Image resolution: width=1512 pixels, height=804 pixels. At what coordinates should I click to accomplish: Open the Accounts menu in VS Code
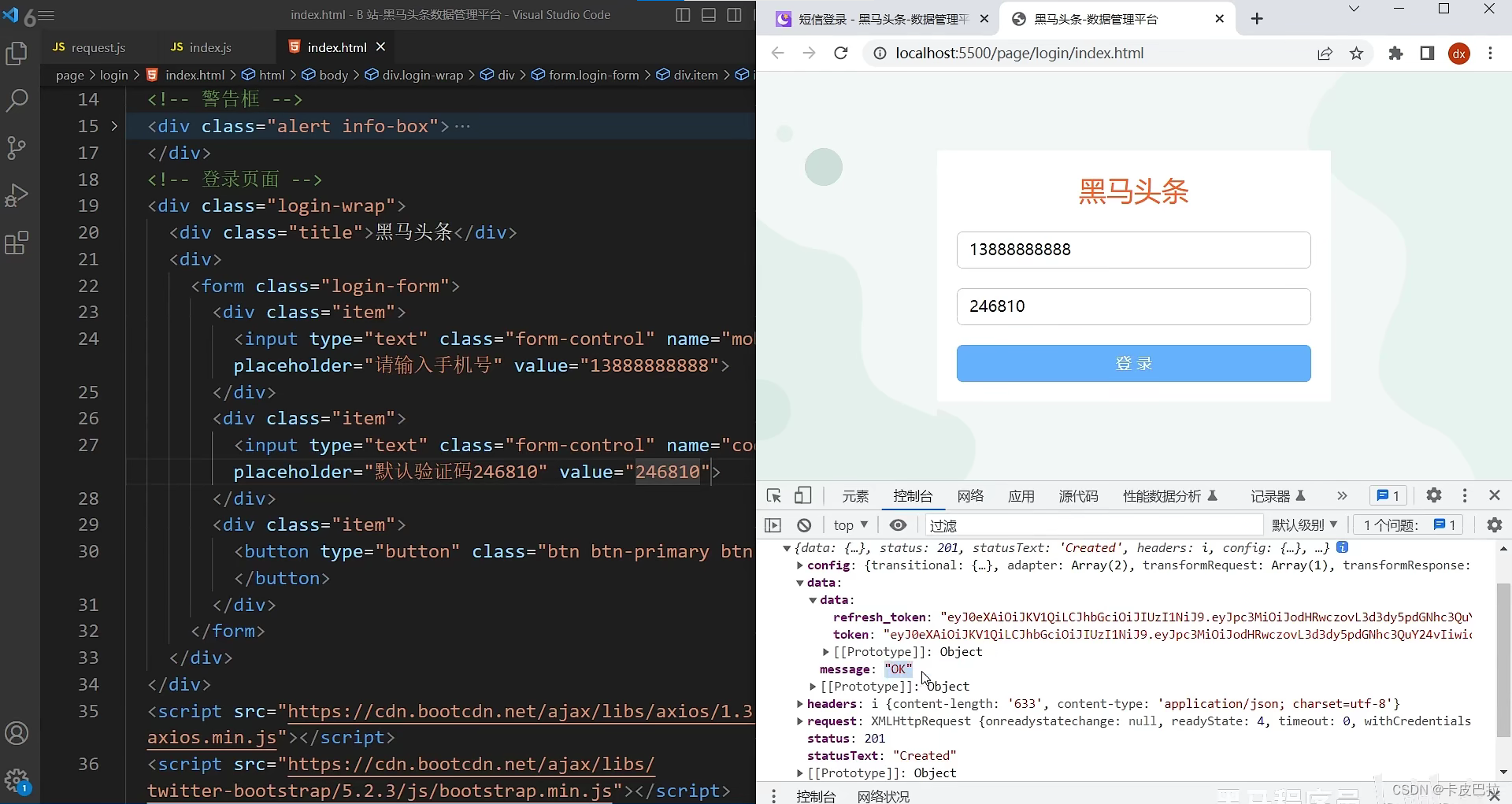point(17,733)
